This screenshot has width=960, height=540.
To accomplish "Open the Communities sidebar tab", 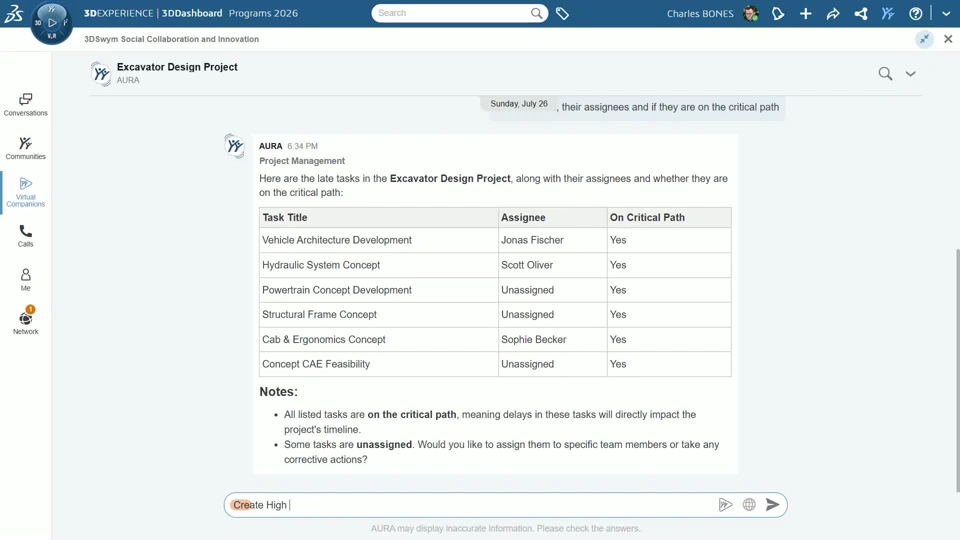I will (x=26, y=148).
